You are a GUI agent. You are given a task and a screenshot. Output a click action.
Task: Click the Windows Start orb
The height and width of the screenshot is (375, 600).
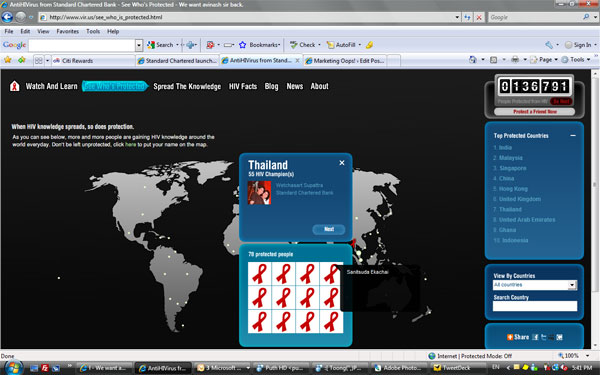click(14, 368)
